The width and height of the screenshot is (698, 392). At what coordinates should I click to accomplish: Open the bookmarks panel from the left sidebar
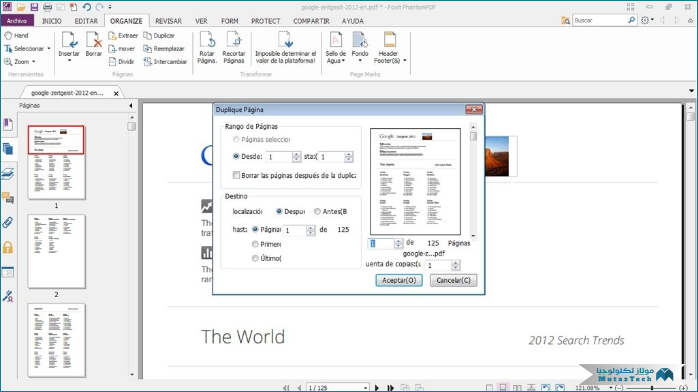pyautogui.click(x=8, y=125)
